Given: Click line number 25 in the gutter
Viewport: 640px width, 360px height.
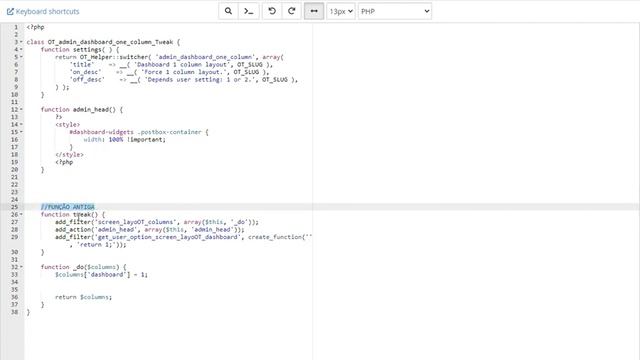Looking at the screenshot, I should [14, 207].
